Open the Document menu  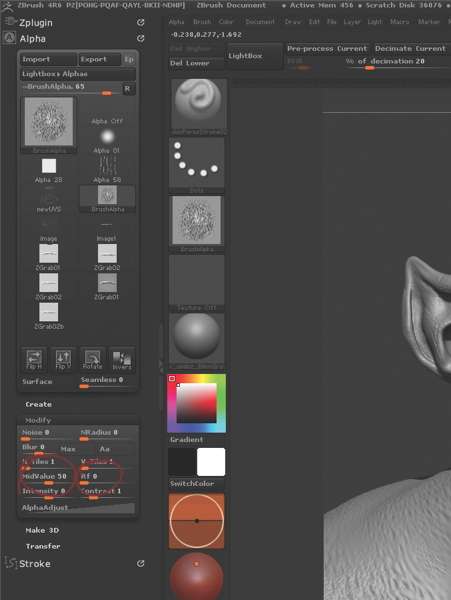260,22
